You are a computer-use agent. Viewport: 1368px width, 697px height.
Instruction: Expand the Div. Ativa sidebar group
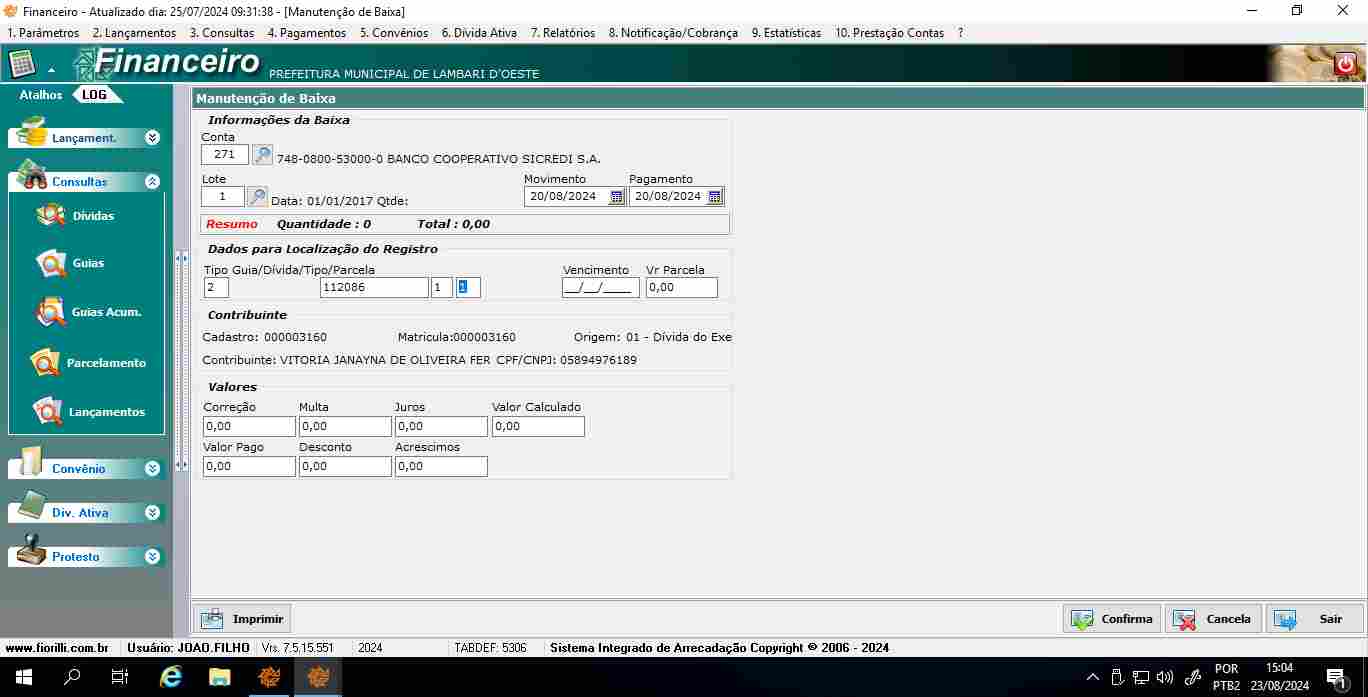152,512
